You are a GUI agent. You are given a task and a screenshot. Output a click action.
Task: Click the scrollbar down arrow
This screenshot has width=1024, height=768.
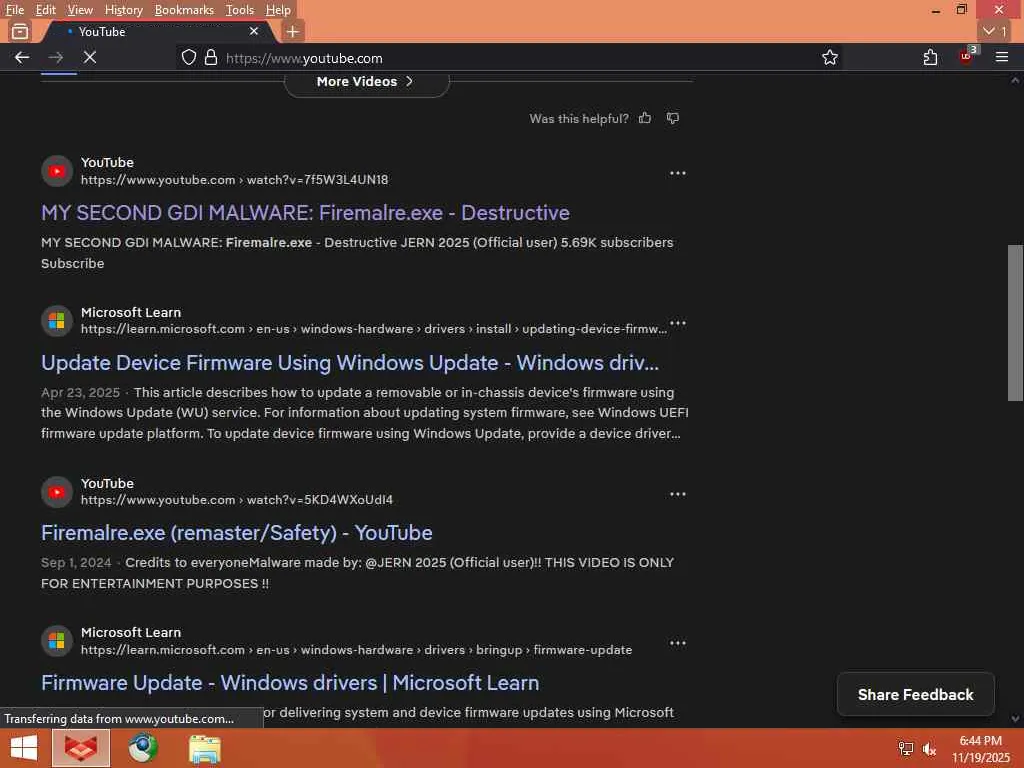[x=1015, y=718]
